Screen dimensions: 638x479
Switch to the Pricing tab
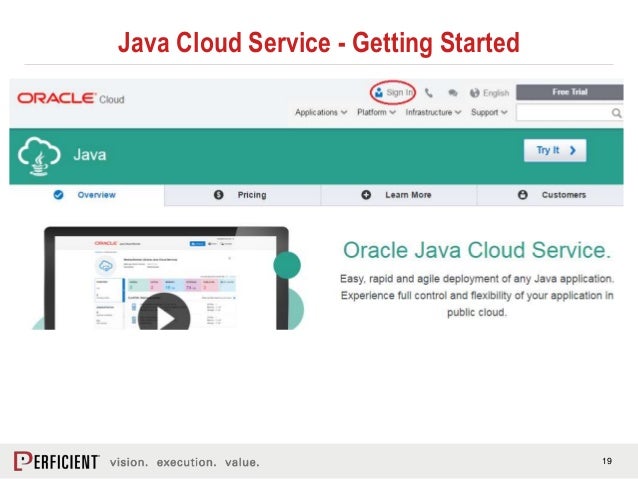(x=243, y=195)
